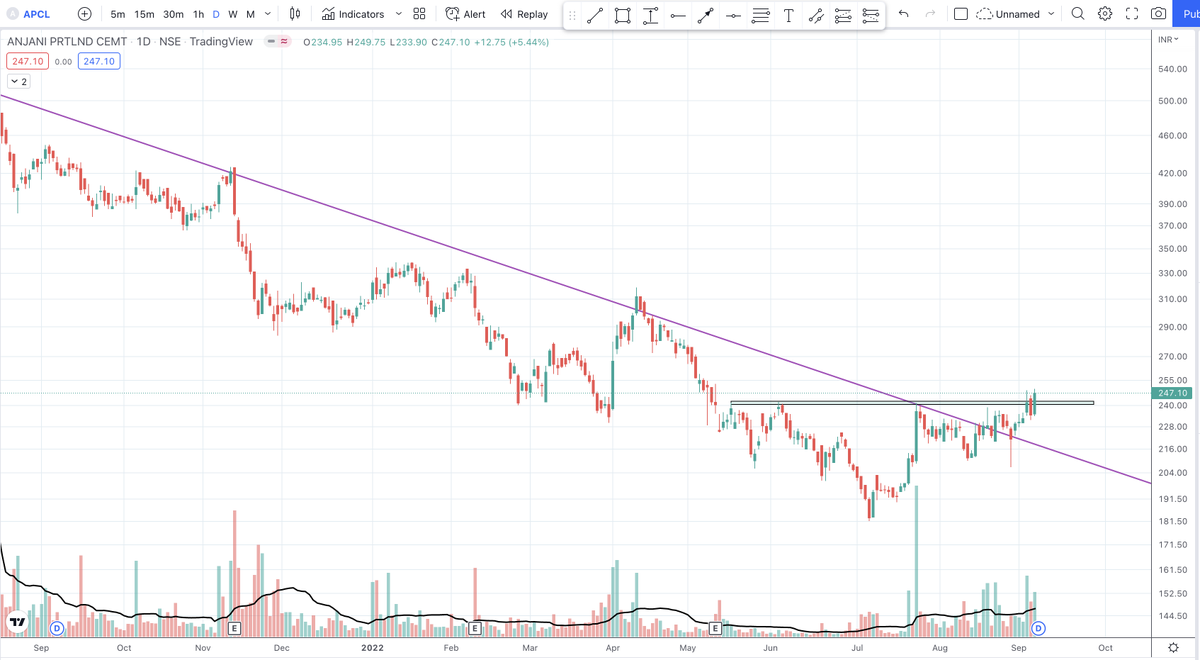Start bar Replay mode
The width and height of the screenshot is (1200, 660).
coord(524,14)
